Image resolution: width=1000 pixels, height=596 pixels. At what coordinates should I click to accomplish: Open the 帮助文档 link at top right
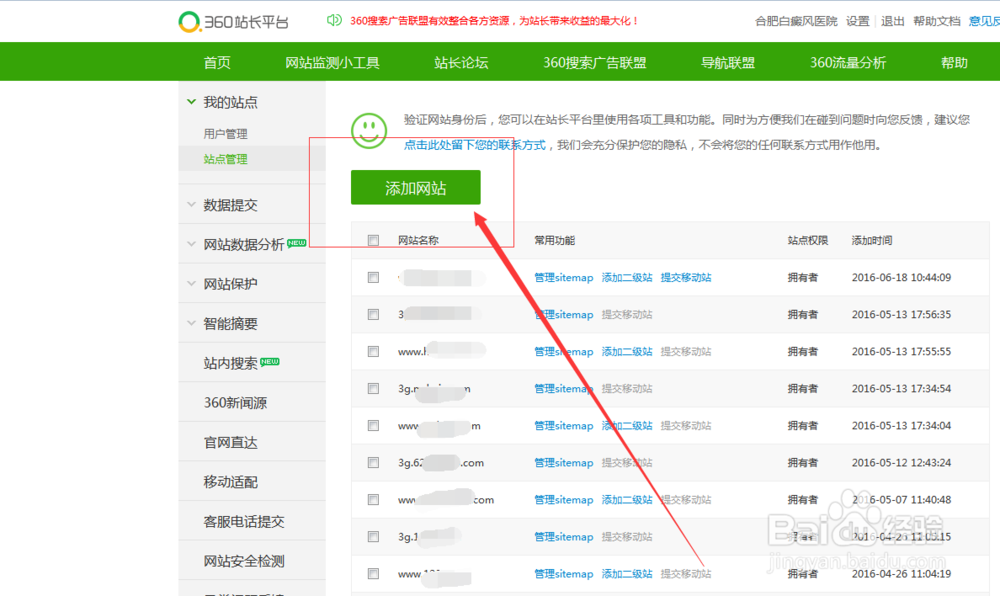(x=935, y=20)
